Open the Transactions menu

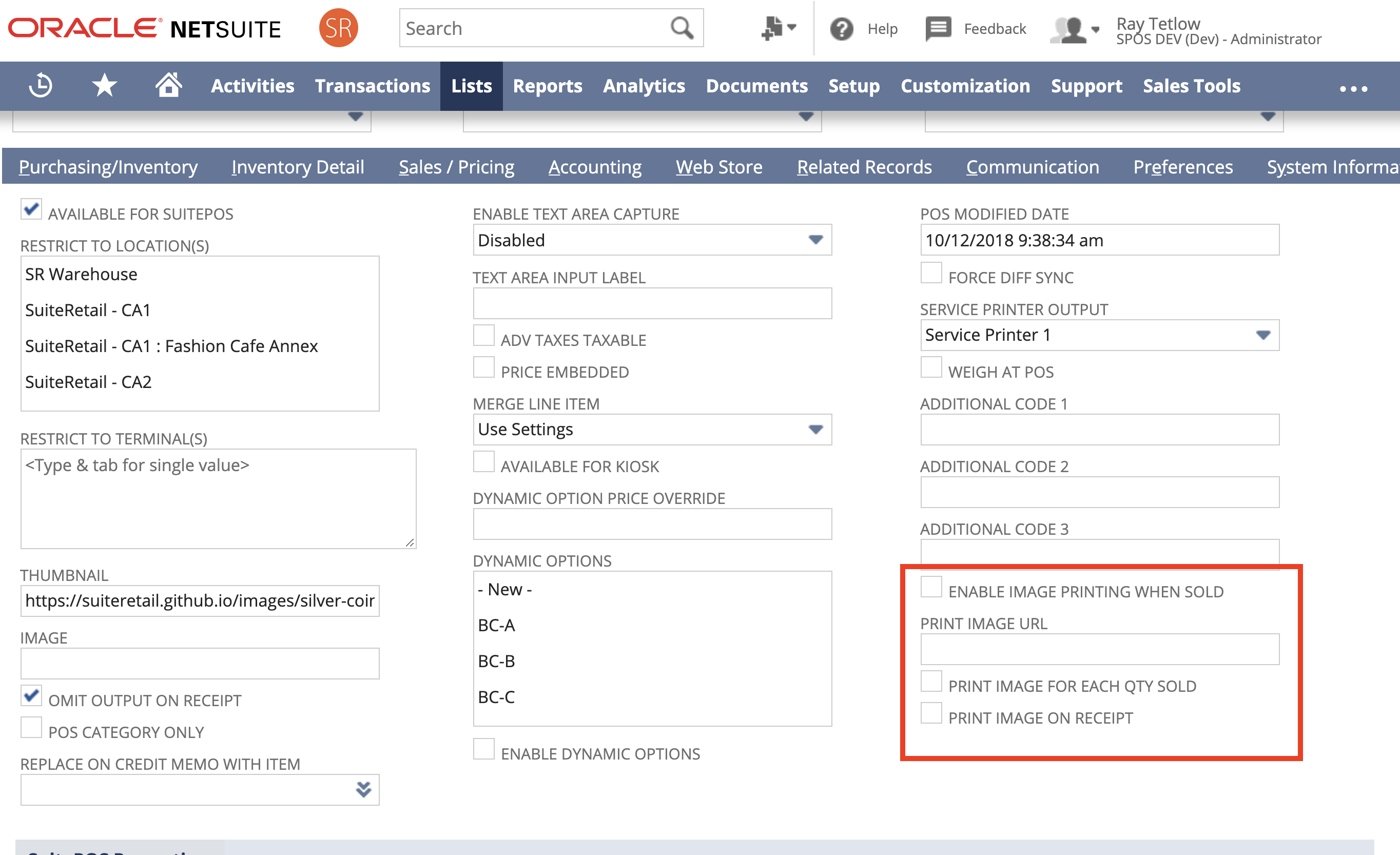pyautogui.click(x=372, y=86)
